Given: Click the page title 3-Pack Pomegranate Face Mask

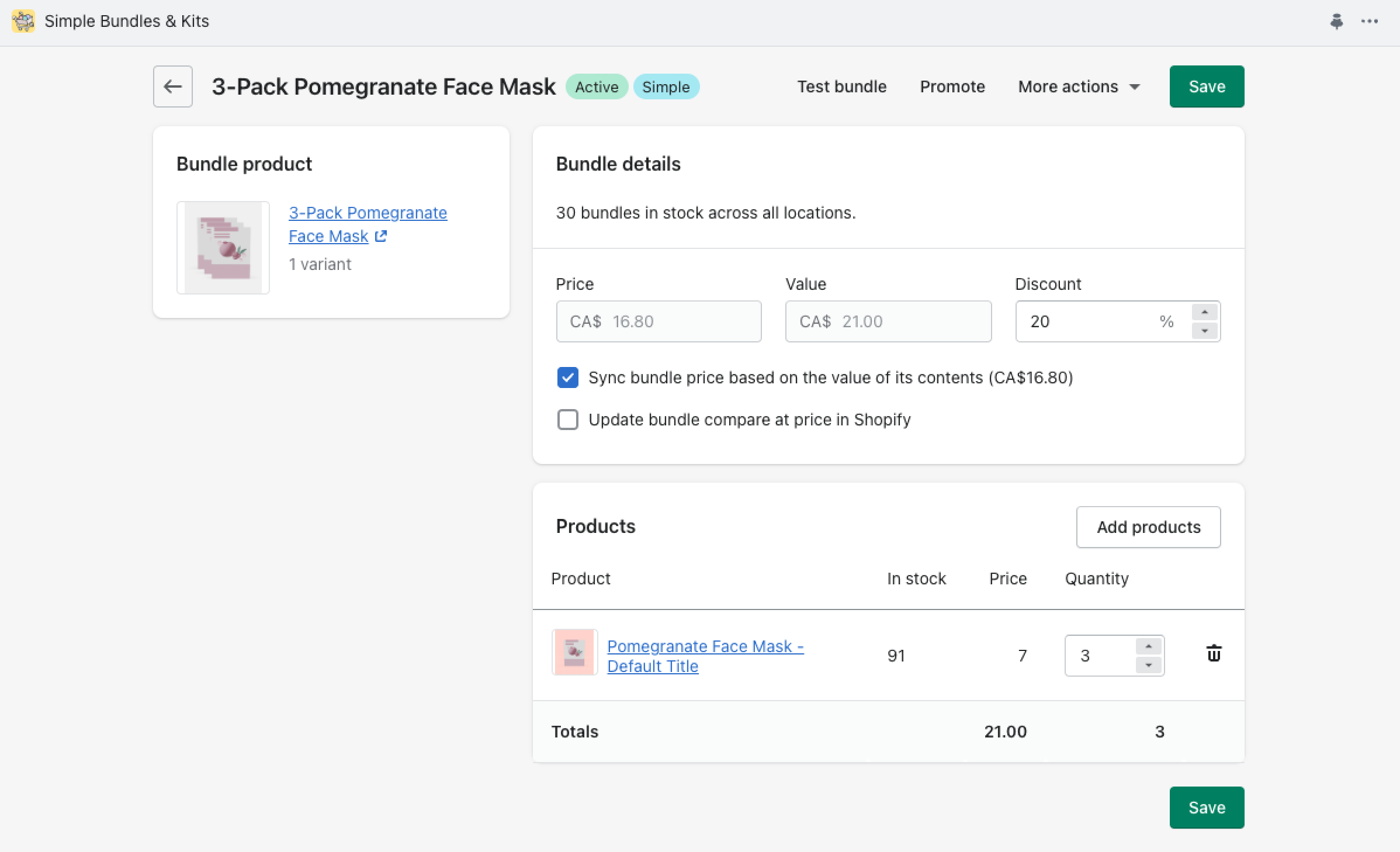Looking at the screenshot, I should [383, 86].
